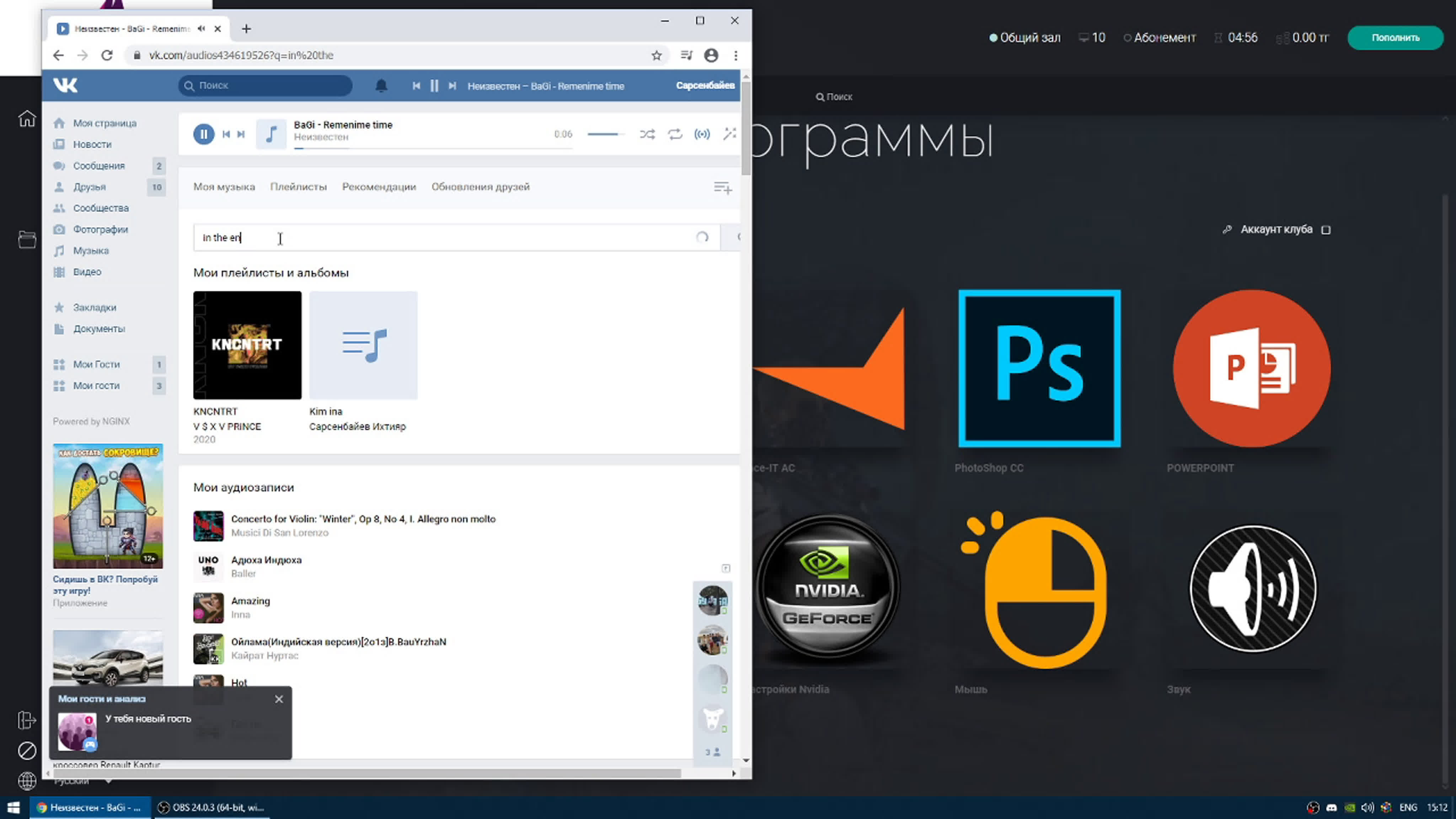Launch the PowerPoint program icon

1251,369
